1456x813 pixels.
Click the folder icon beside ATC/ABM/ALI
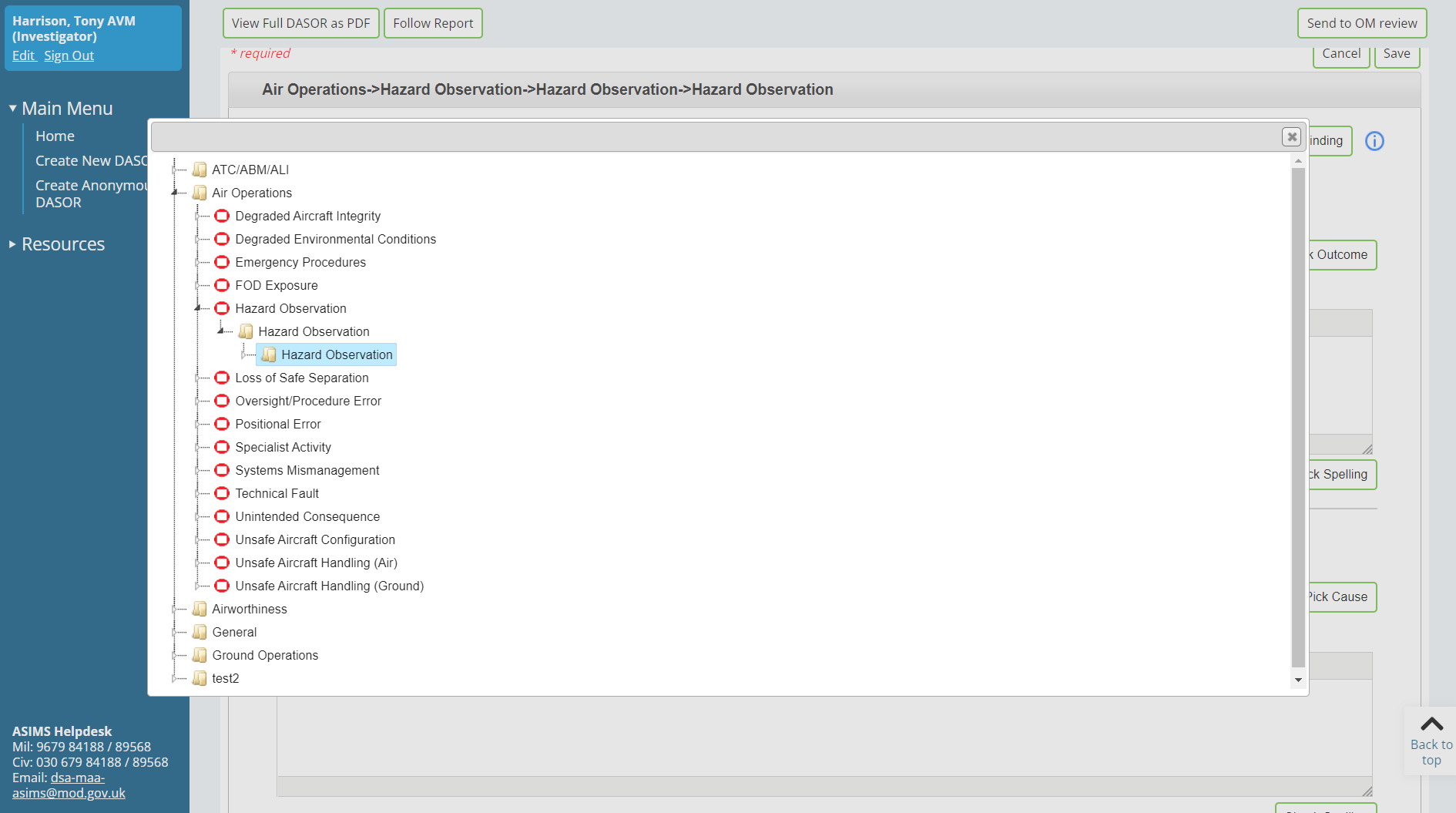(200, 170)
